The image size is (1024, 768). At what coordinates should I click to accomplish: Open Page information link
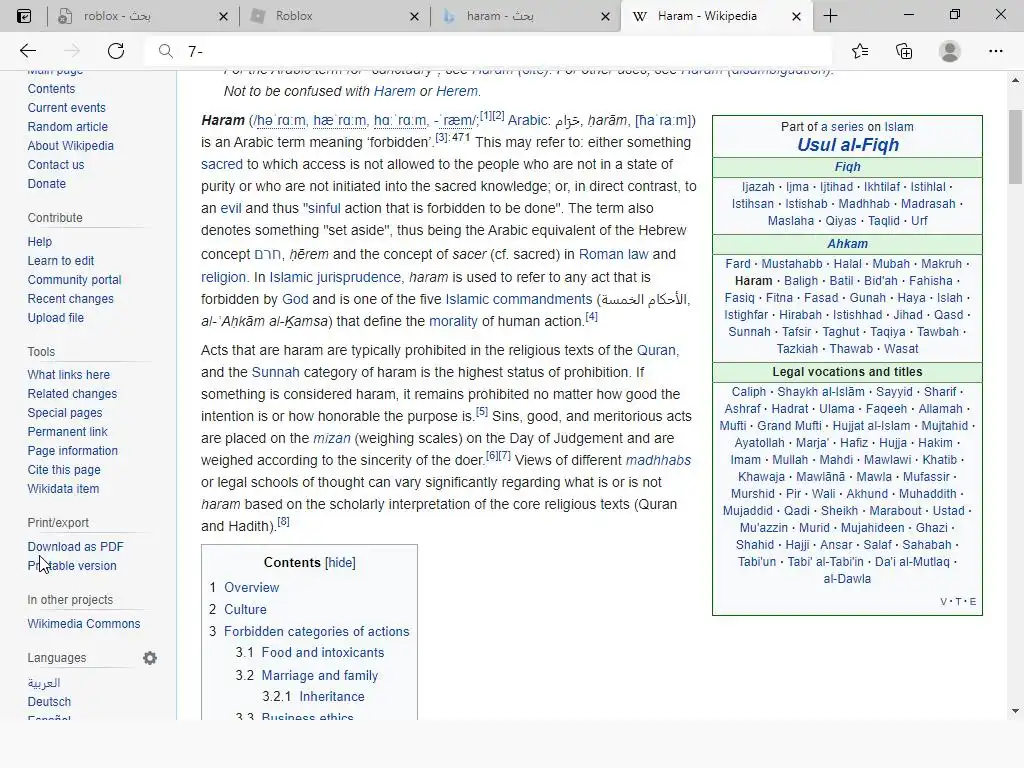[72, 451]
